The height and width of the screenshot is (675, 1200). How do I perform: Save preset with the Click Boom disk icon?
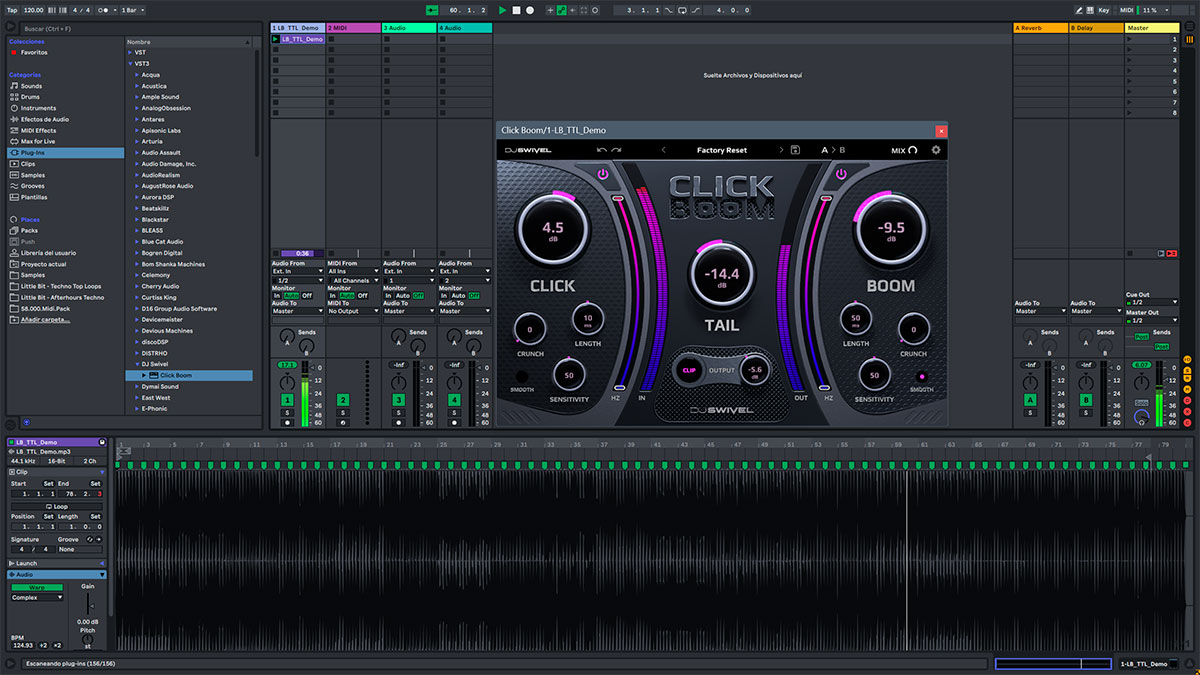point(795,150)
